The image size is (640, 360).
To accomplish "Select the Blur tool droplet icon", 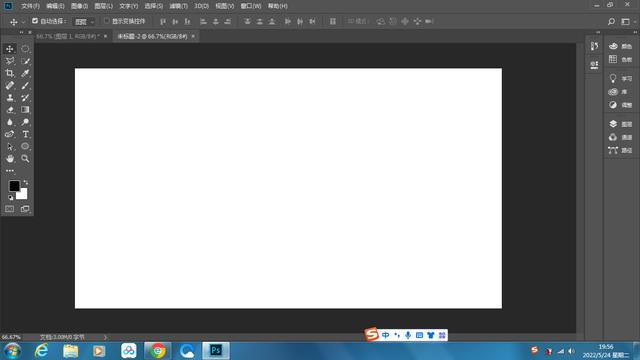I will click(10, 122).
